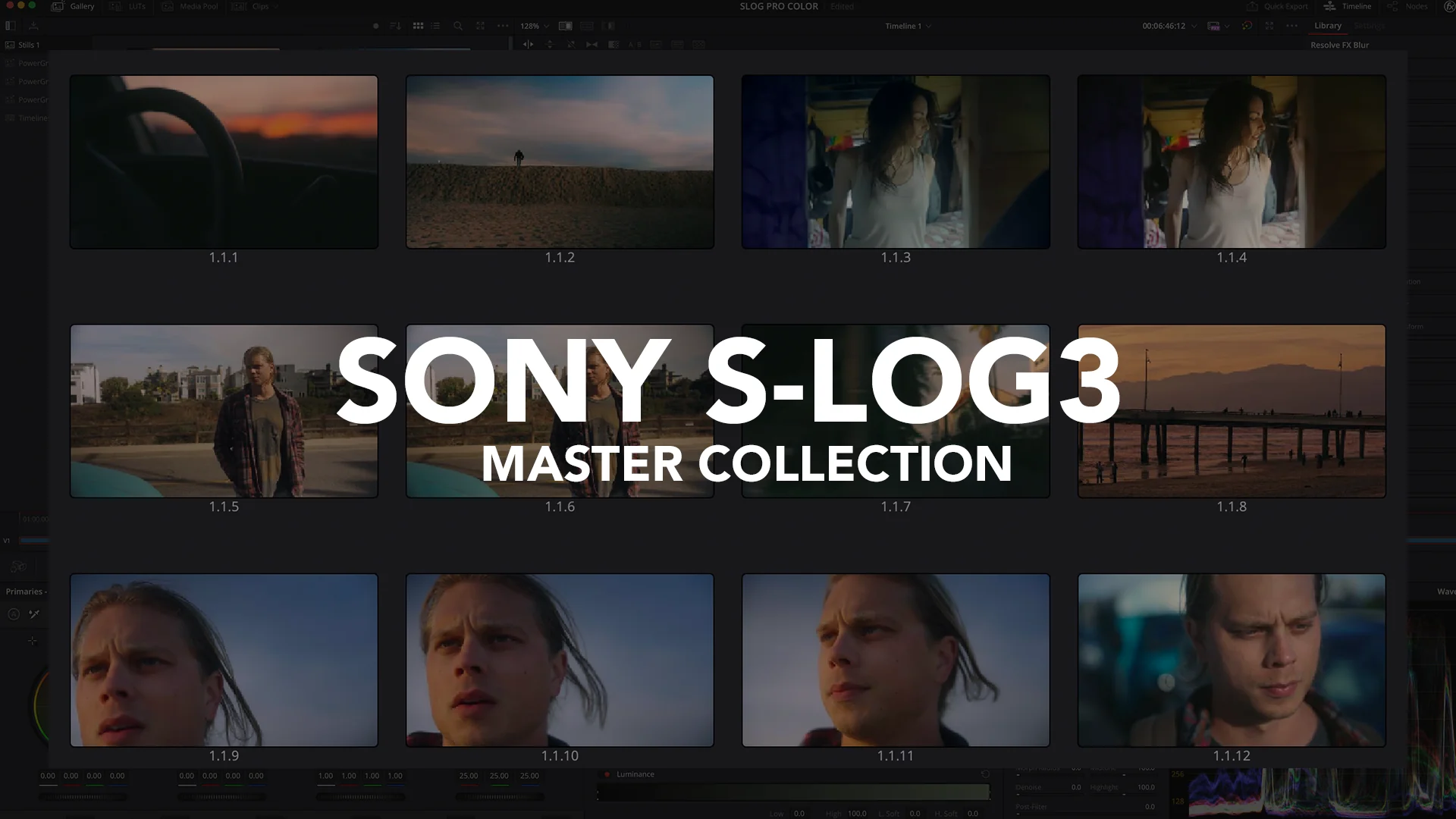Click the Luminance Low 0.0 value
The height and width of the screenshot is (819, 1456).
pos(799,814)
